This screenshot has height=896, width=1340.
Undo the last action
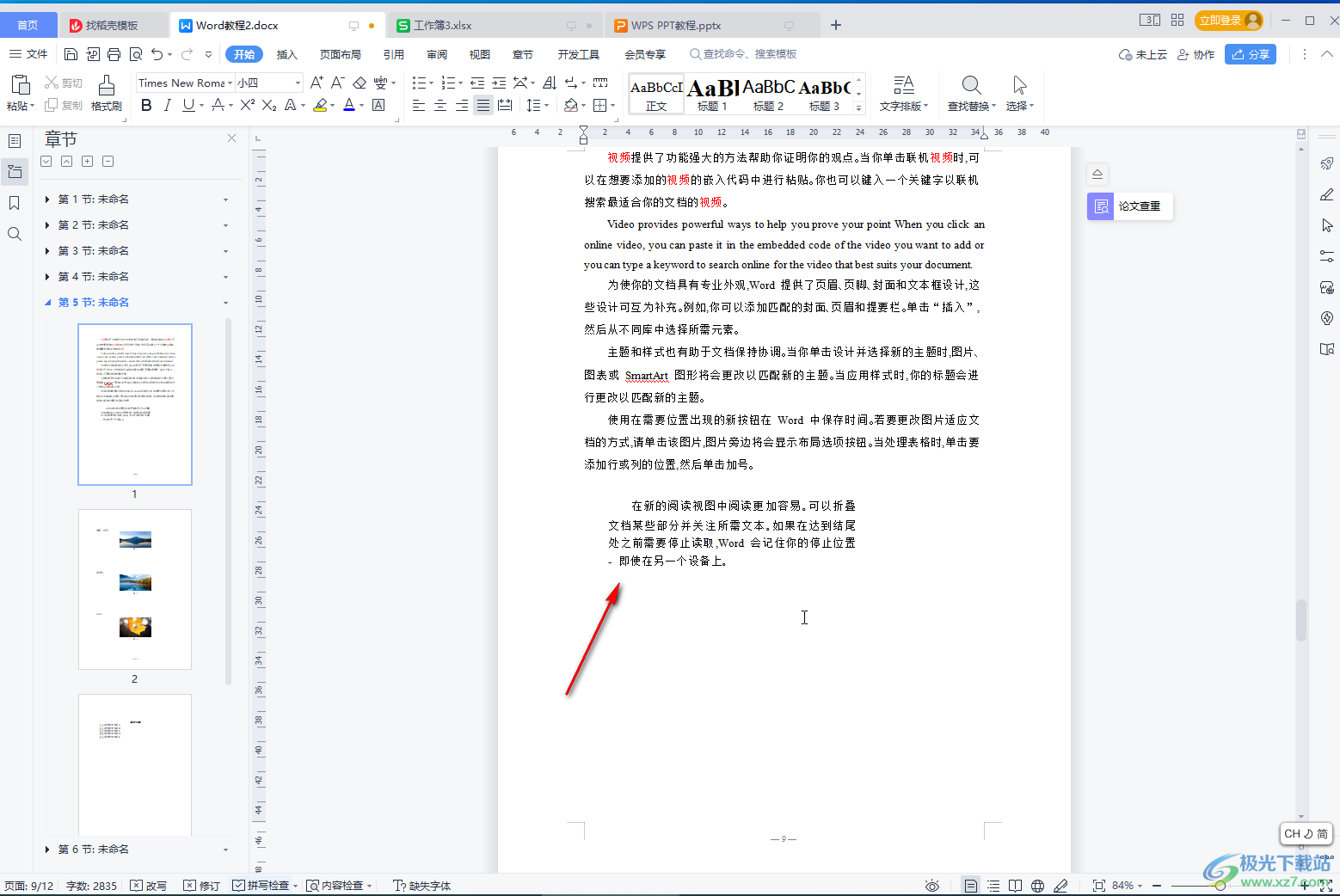click(157, 54)
